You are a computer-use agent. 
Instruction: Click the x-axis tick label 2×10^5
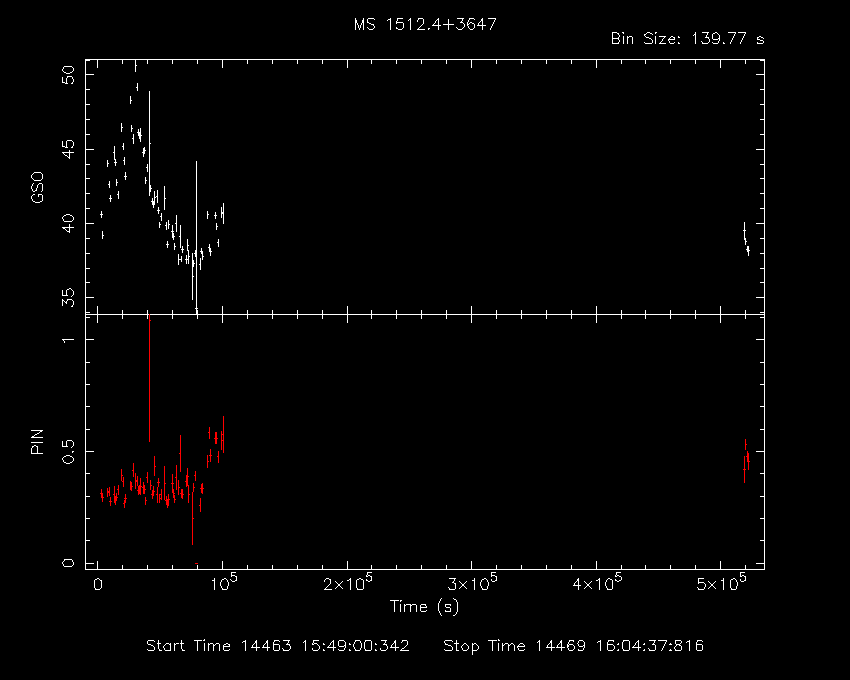[347, 583]
